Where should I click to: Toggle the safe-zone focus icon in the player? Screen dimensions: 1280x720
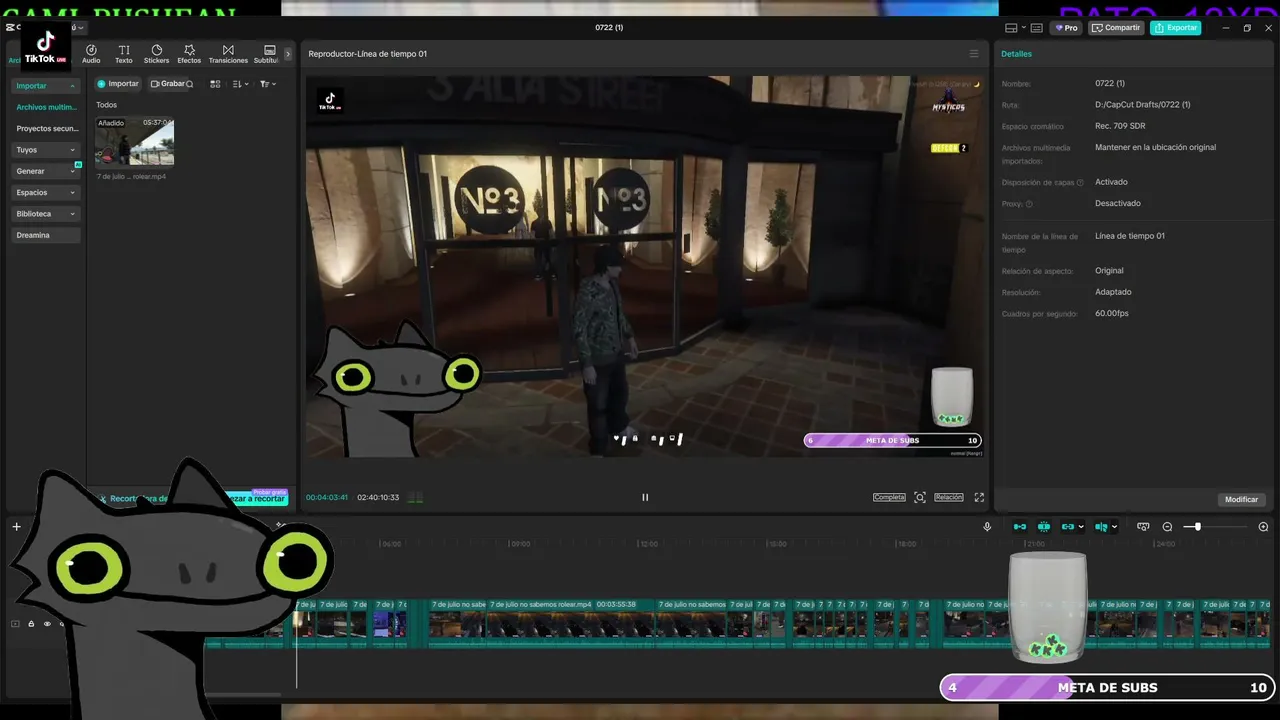pos(920,497)
